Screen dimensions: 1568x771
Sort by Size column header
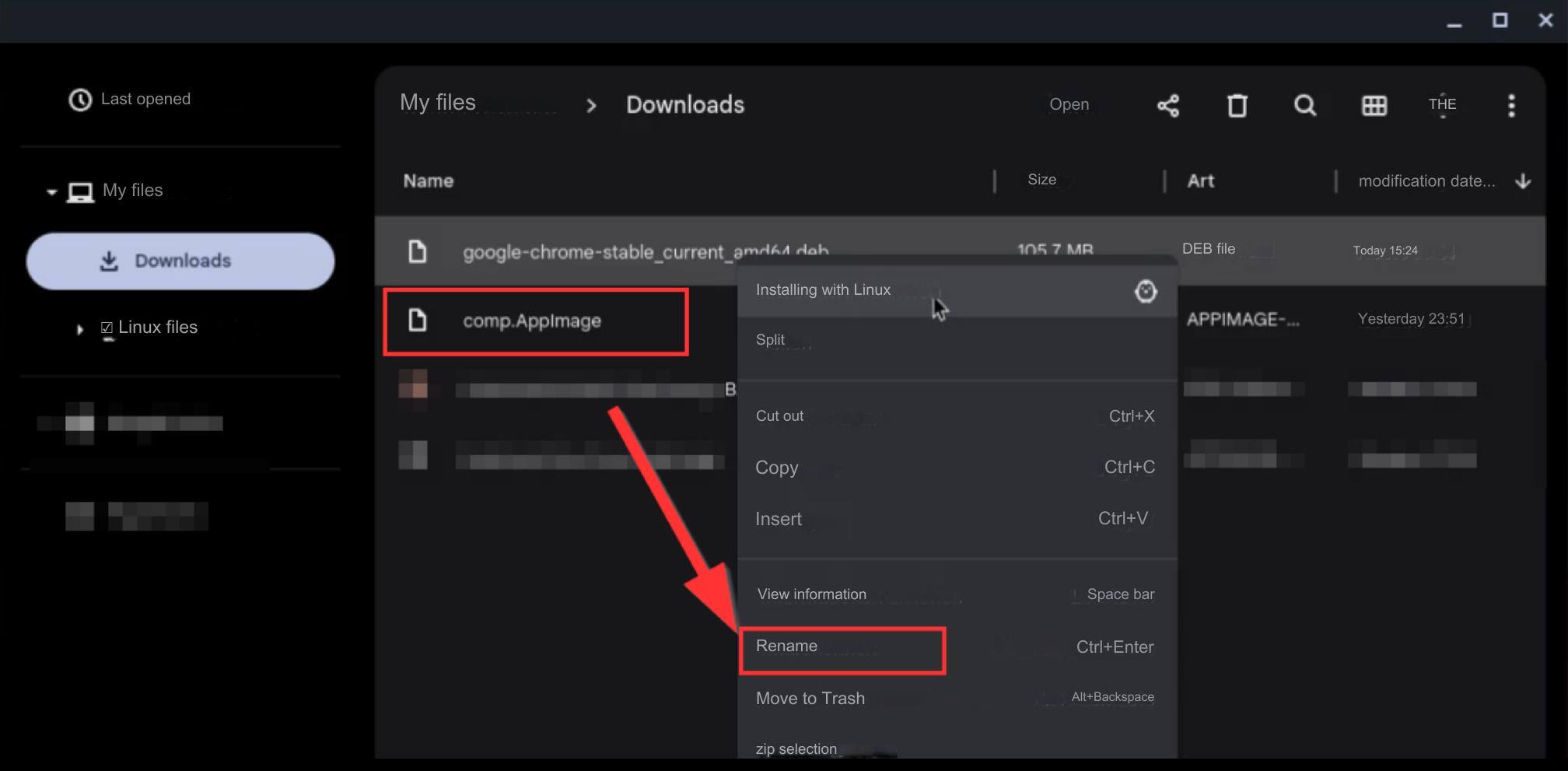coord(1041,180)
